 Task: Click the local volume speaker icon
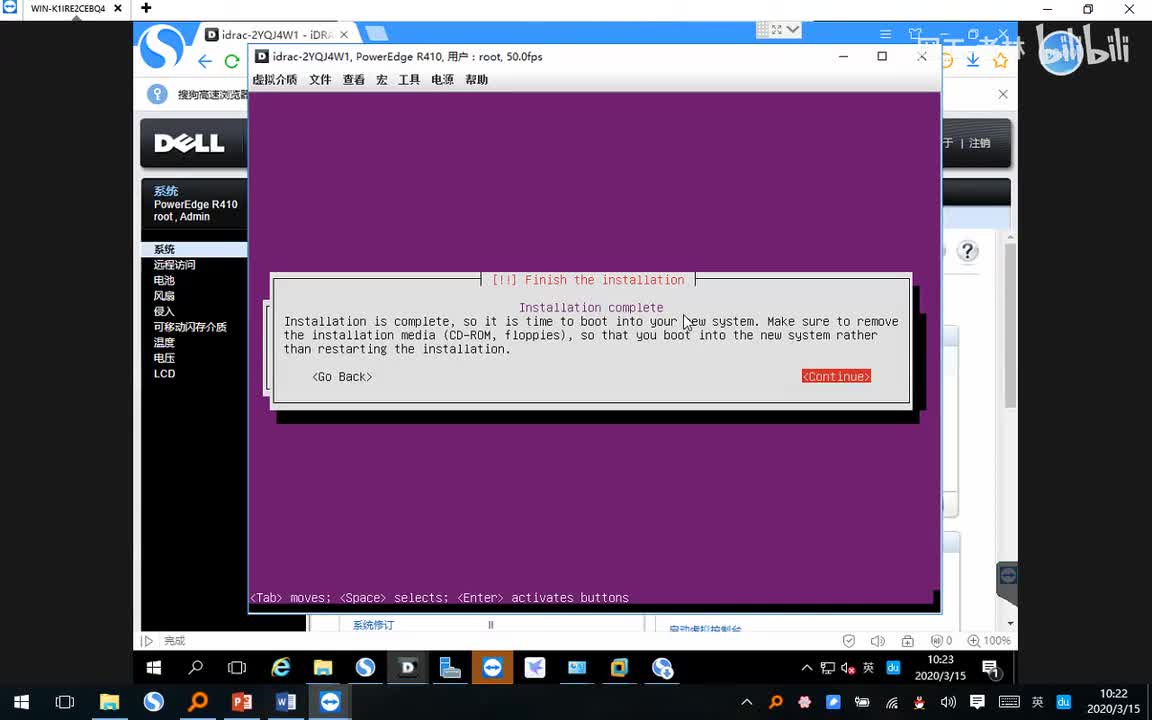point(948,702)
